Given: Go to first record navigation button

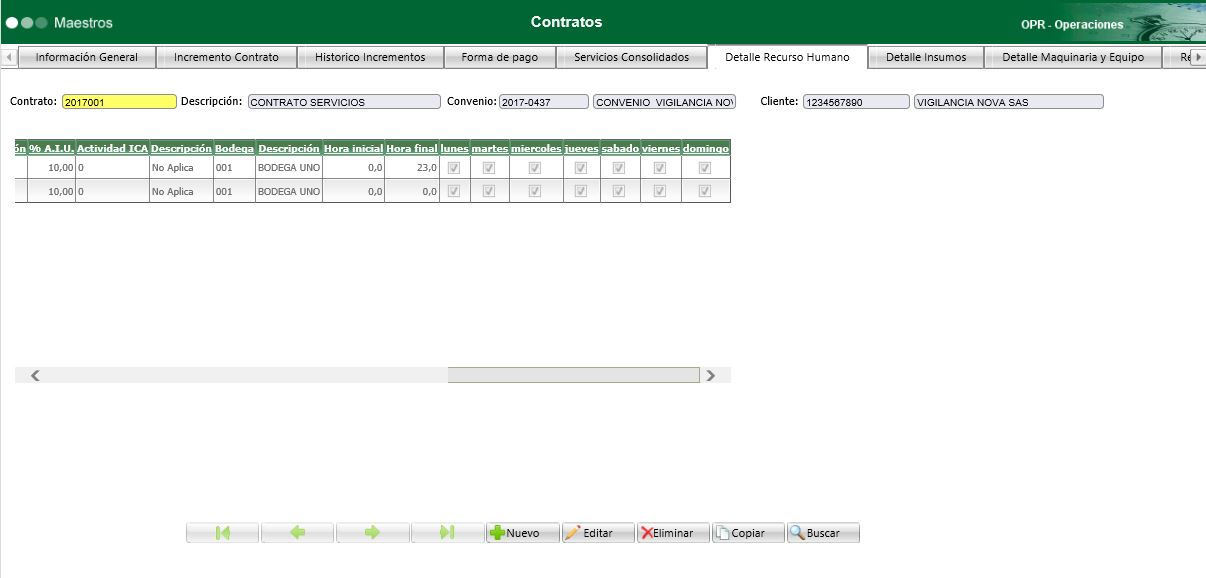Looking at the screenshot, I should click(223, 533).
